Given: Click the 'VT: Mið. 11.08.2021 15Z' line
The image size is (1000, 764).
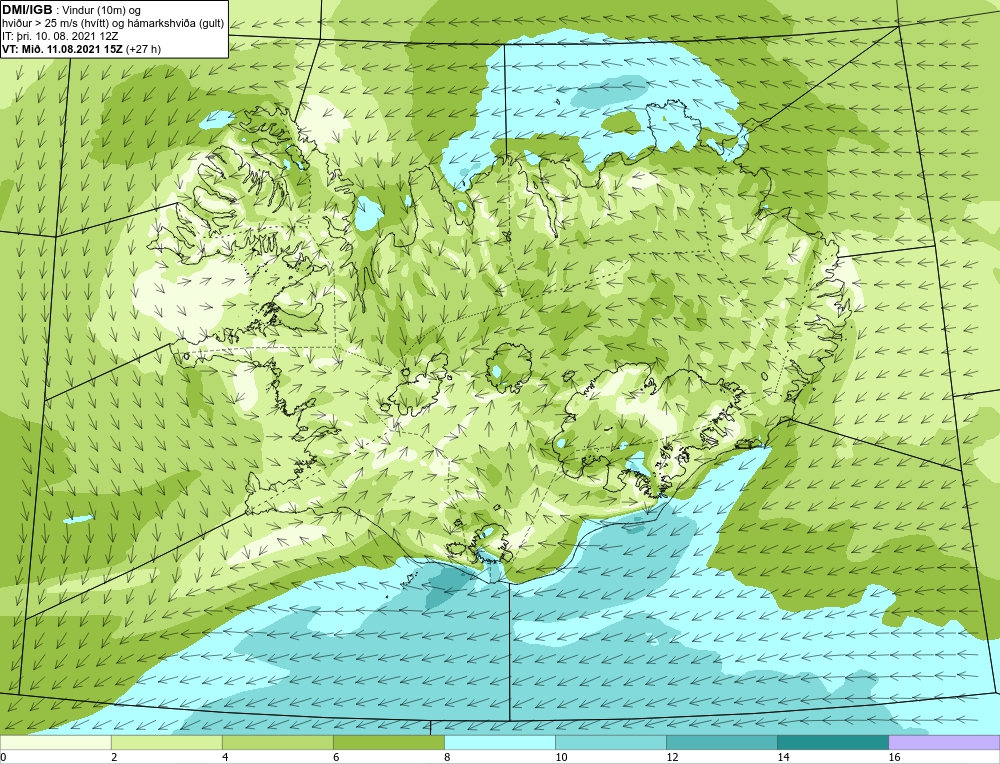Looking at the screenshot, I should [63, 49].
